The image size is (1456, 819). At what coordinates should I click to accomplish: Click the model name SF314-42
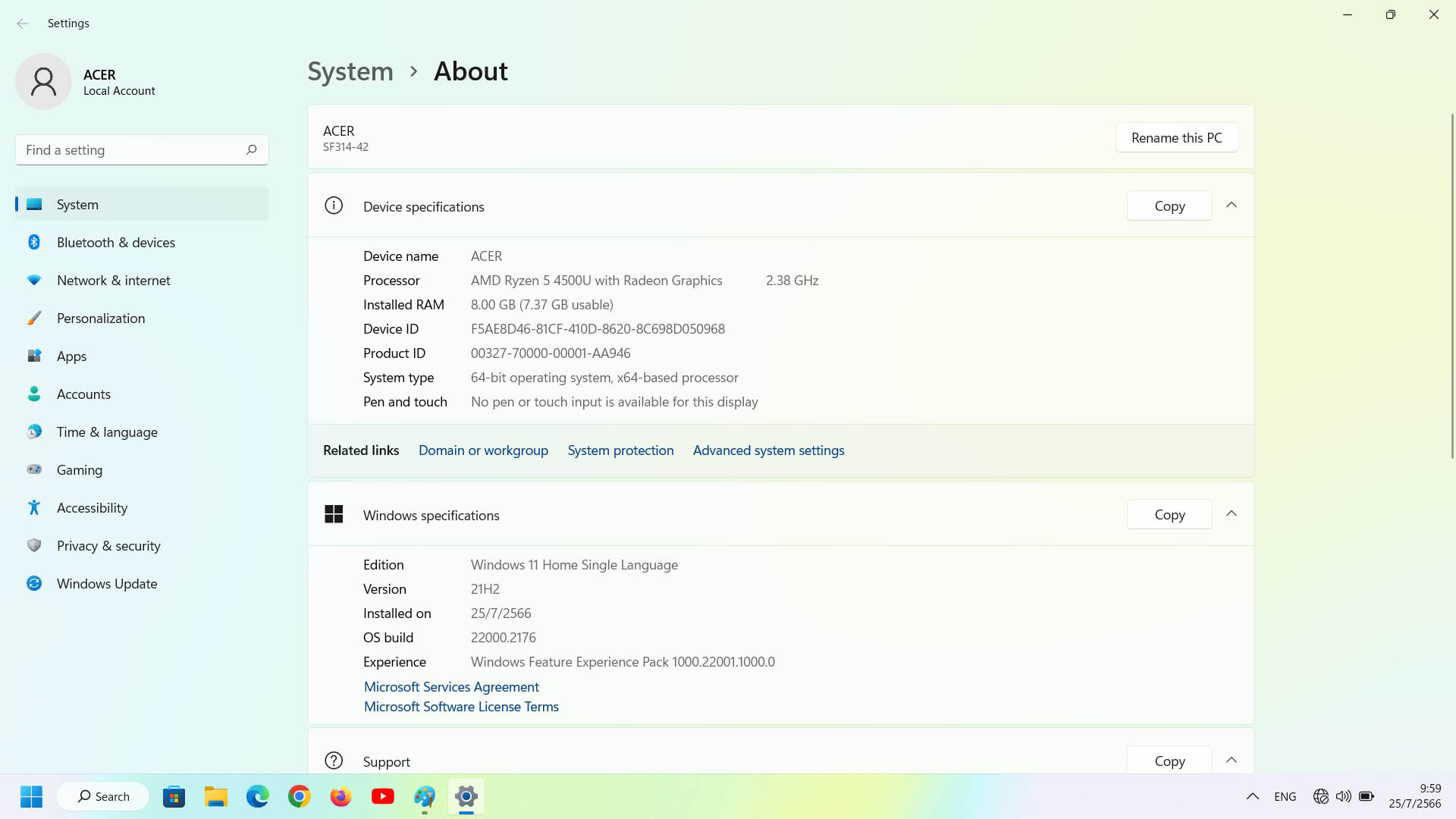pos(346,147)
